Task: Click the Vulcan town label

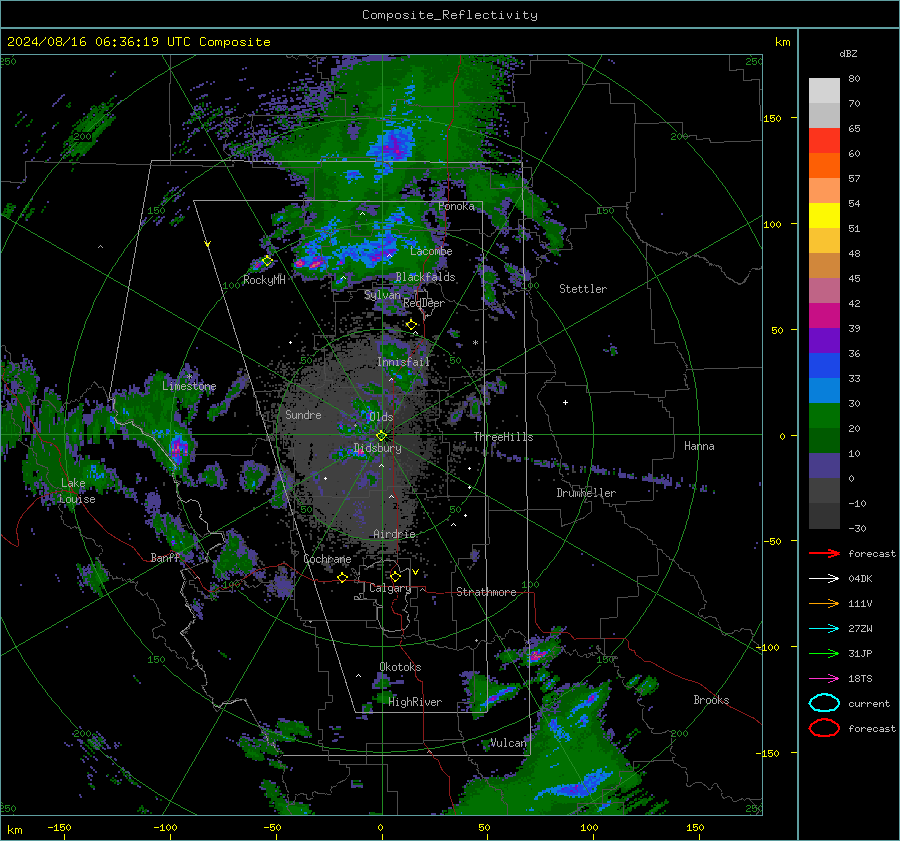Action: click(x=508, y=743)
